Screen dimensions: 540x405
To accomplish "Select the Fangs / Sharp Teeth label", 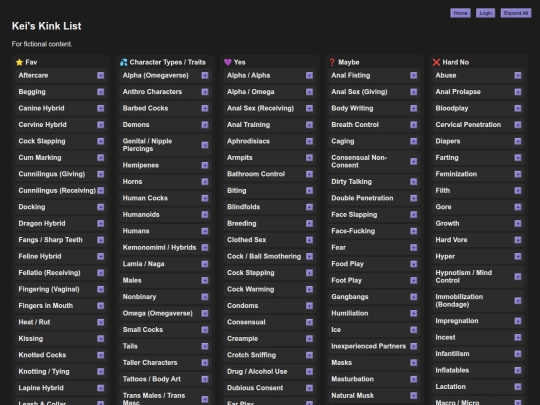I will [51, 240].
